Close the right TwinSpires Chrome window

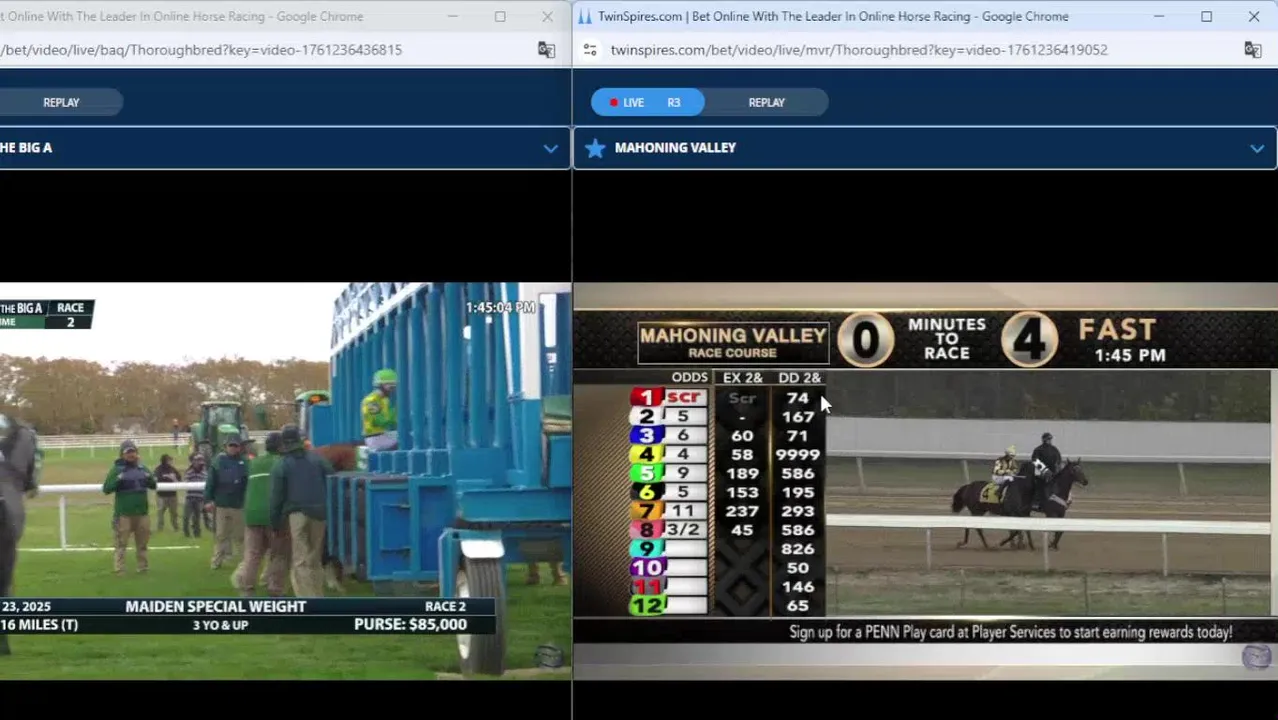1254,16
